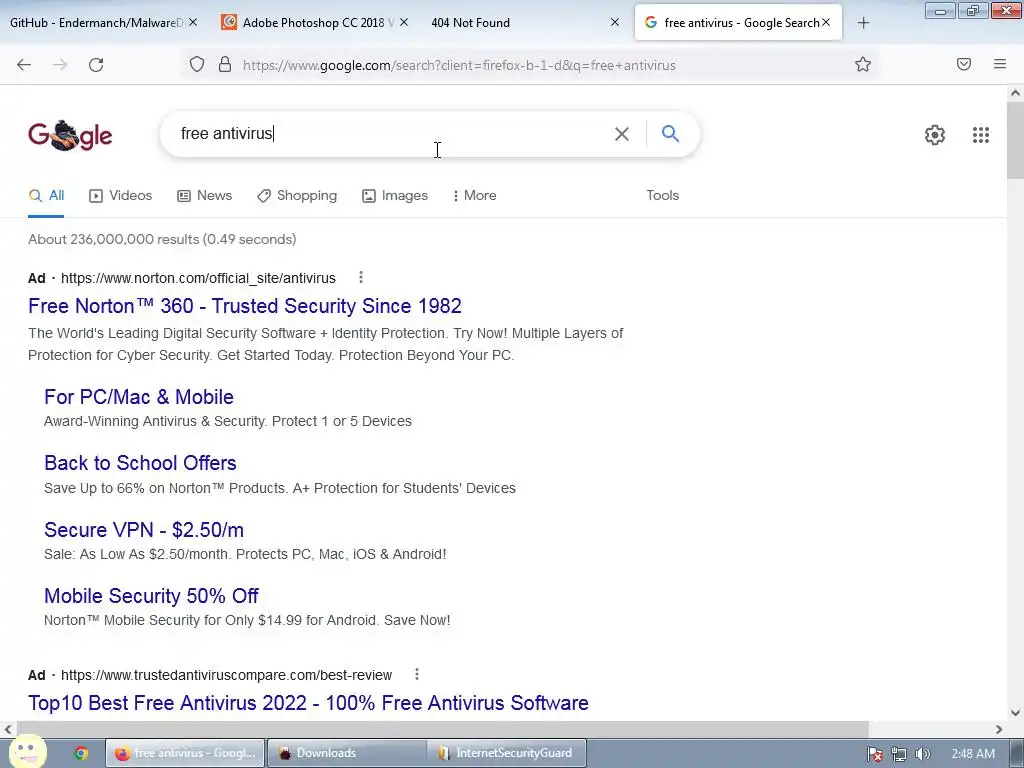The height and width of the screenshot is (768, 1024).
Task: Open For PC/Mac & Mobile link
Action: (x=139, y=397)
